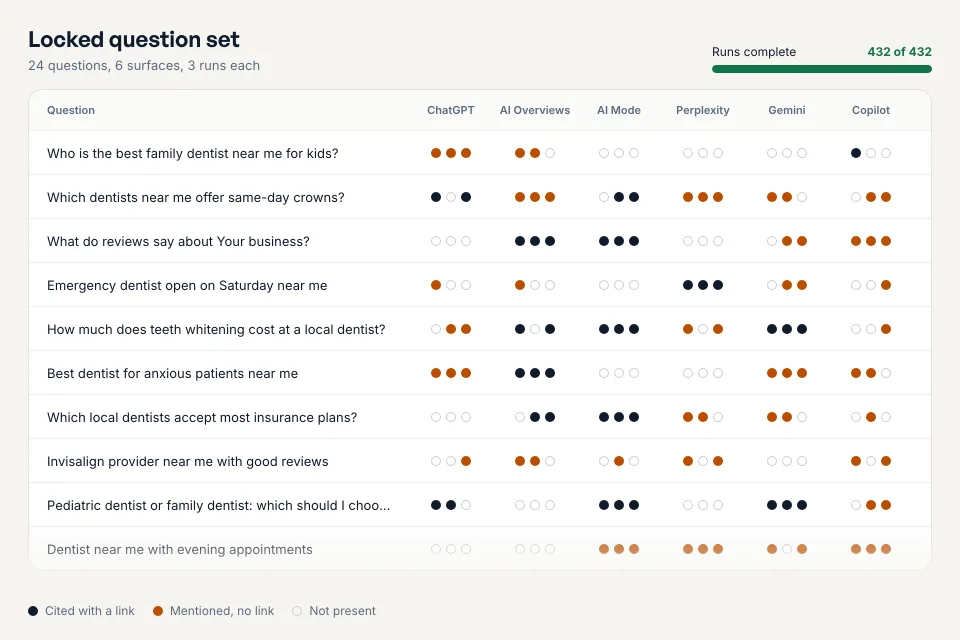
Task: Click Gemini first dot for pediatric or family dentist
Action: 772,505
